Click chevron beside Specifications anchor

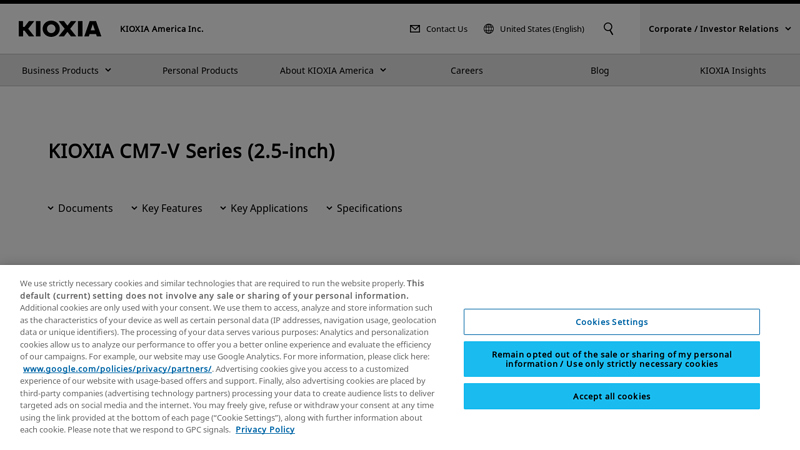pos(330,208)
